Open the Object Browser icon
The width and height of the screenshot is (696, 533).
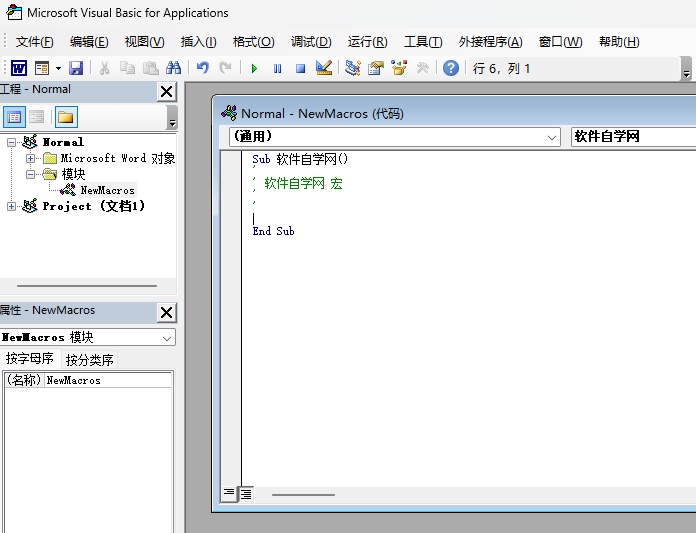399,68
